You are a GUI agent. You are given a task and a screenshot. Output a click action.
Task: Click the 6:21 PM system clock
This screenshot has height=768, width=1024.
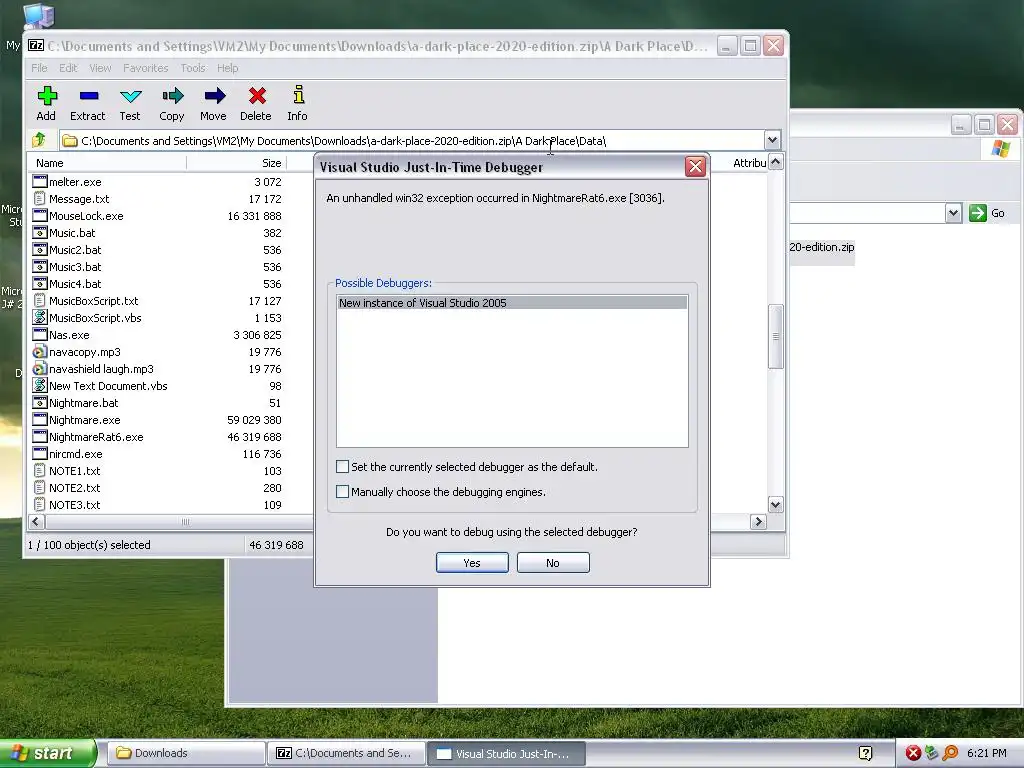tap(987, 754)
